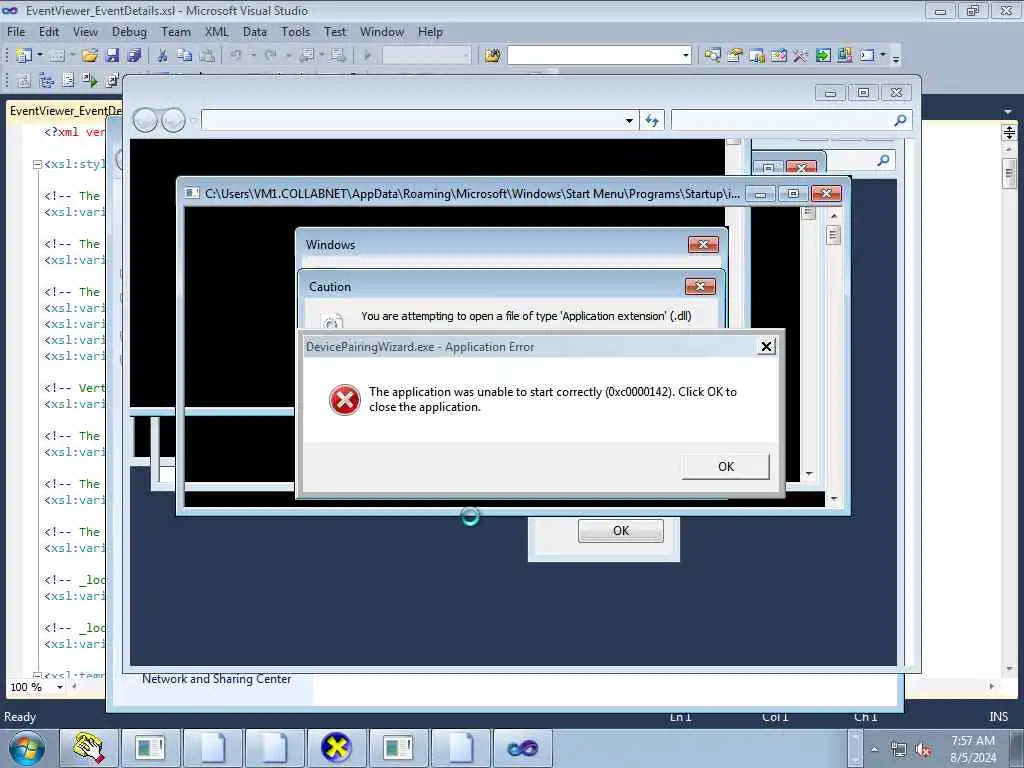This screenshot has height=768, width=1024.
Task: Click the Explorer window address field
Action: click(411, 120)
